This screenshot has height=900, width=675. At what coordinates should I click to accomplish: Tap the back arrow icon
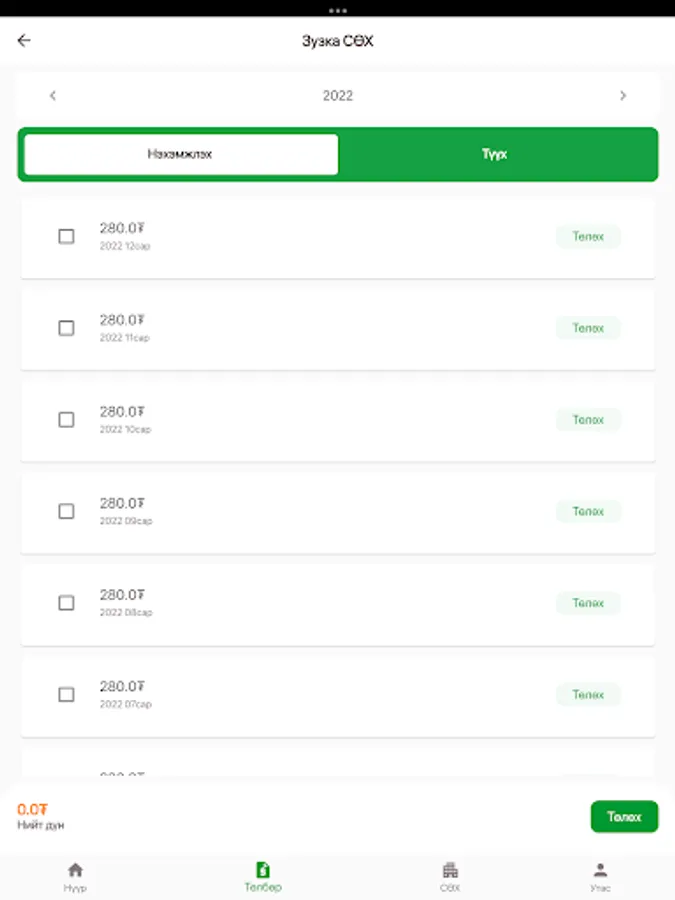coord(24,41)
